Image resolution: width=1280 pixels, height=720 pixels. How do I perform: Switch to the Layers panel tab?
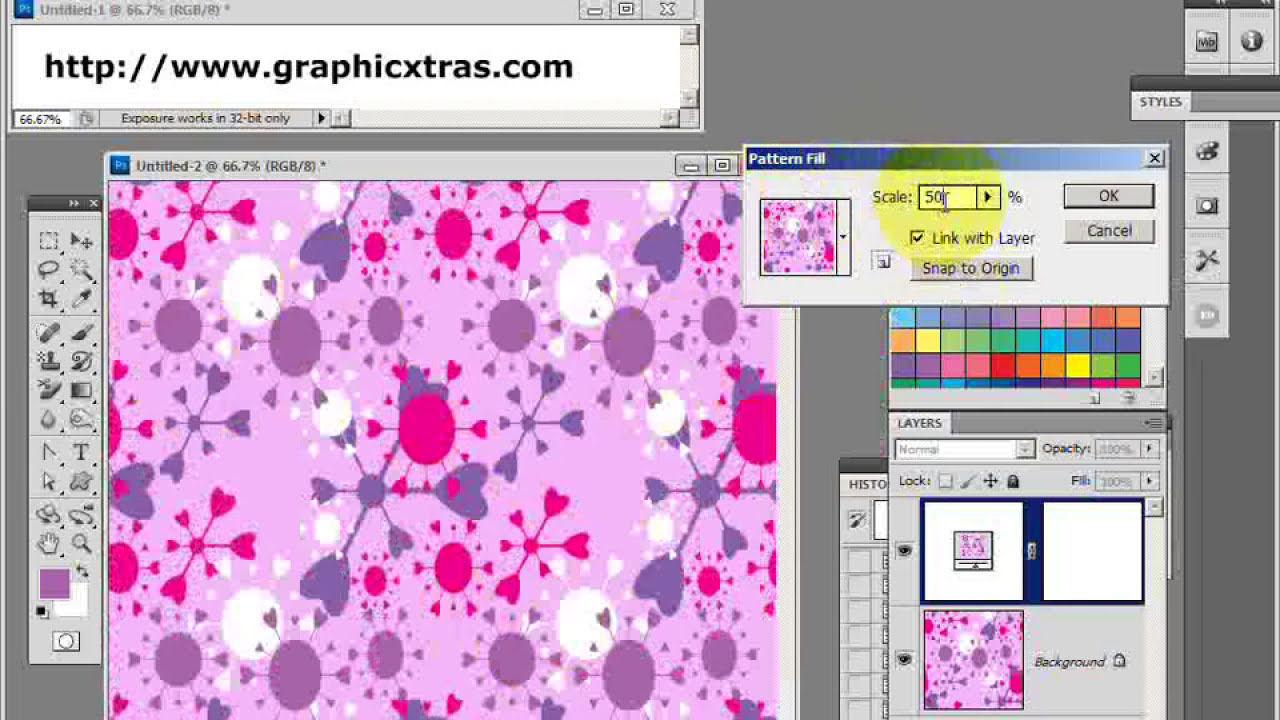coord(919,423)
